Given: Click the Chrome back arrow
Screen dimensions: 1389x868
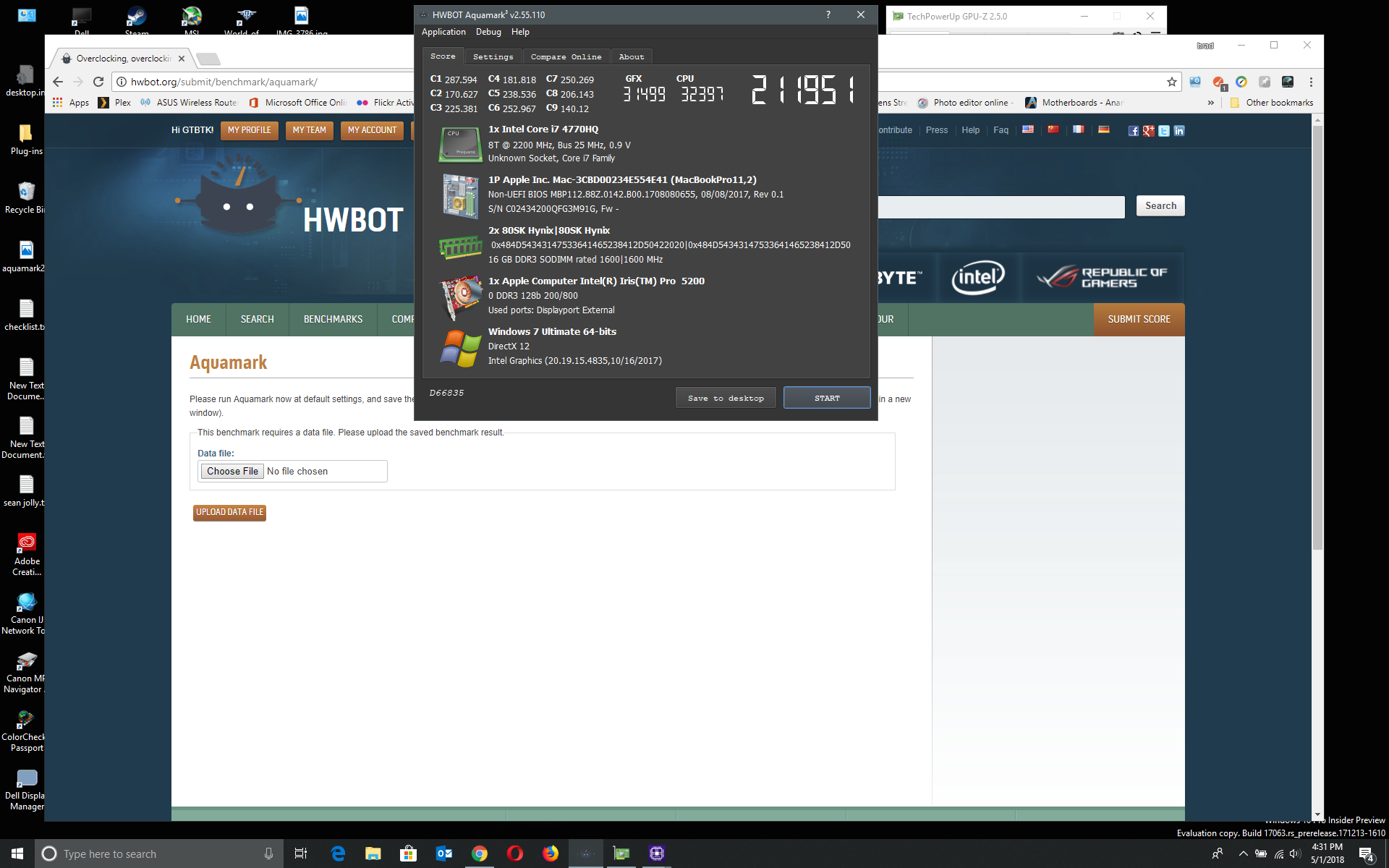Looking at the screenshot, I should pyautogui.click(x=58, y=82).
